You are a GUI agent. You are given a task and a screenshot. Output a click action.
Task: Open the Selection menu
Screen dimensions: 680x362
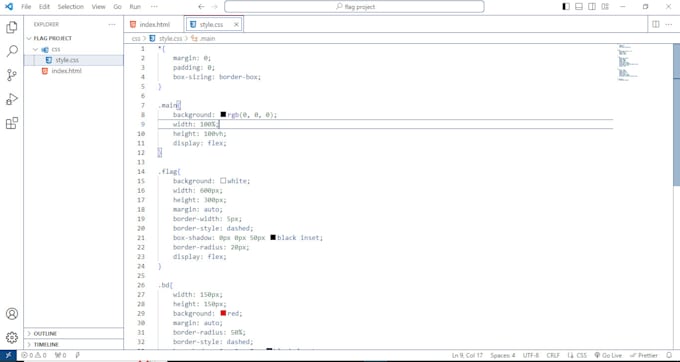click(71, 7)
